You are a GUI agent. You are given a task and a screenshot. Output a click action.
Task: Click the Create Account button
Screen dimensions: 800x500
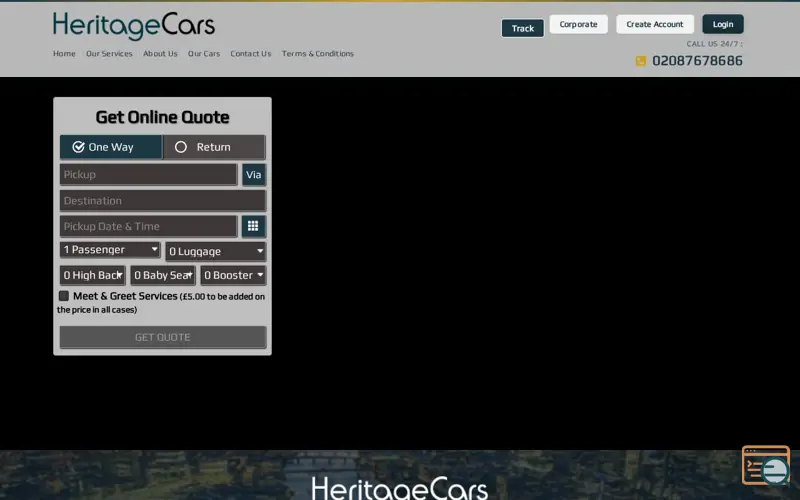click(x=655, y=24)
